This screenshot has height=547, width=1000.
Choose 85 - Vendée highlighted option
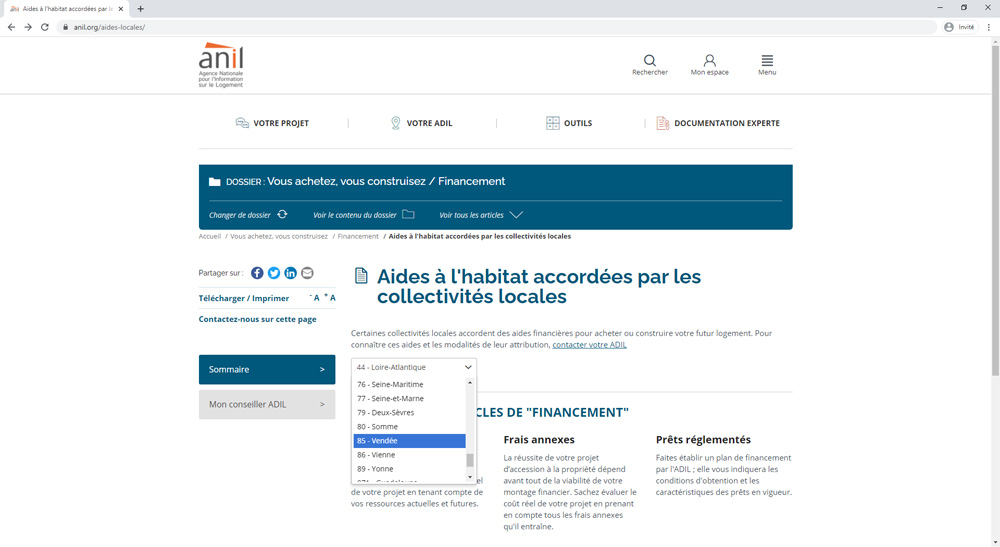pyautogui.click(x=409, y=441)
